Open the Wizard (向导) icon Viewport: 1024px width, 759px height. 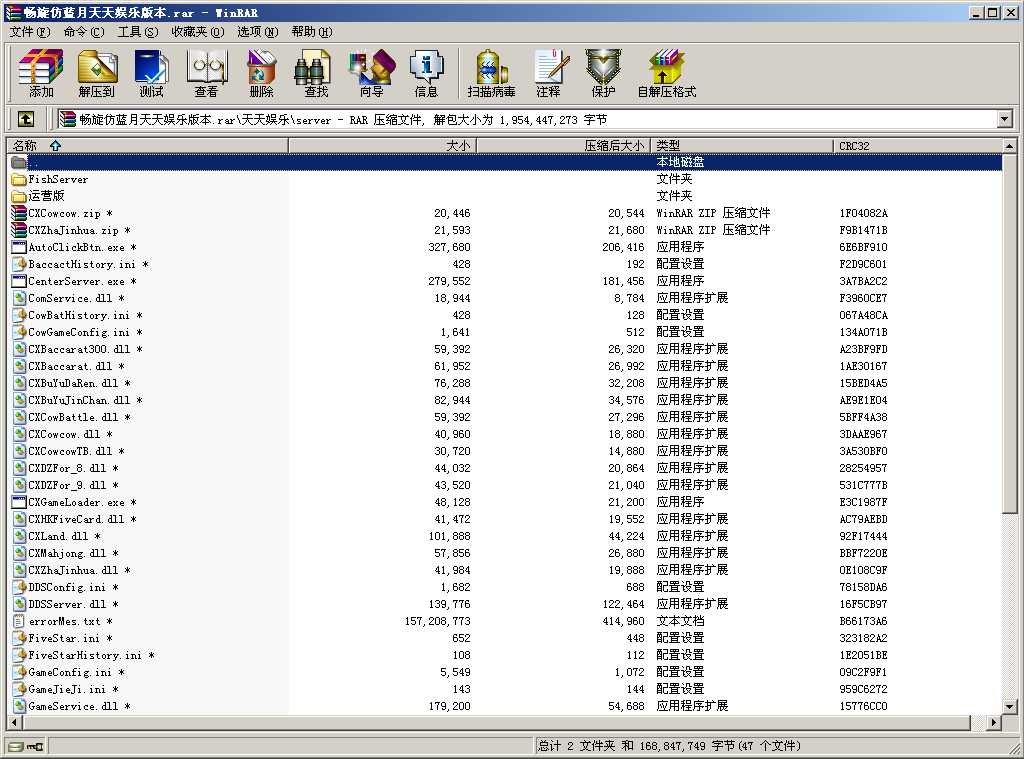[372, 73]
